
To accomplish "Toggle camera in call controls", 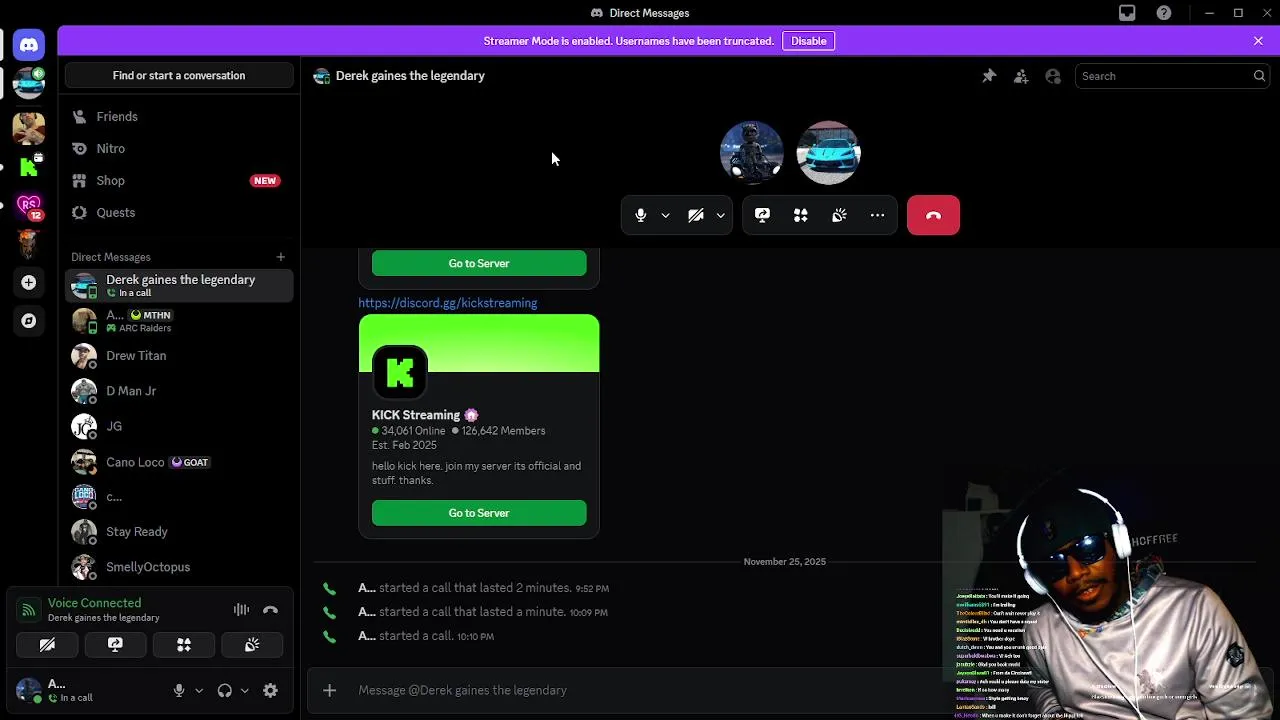I will click(696, 215).
